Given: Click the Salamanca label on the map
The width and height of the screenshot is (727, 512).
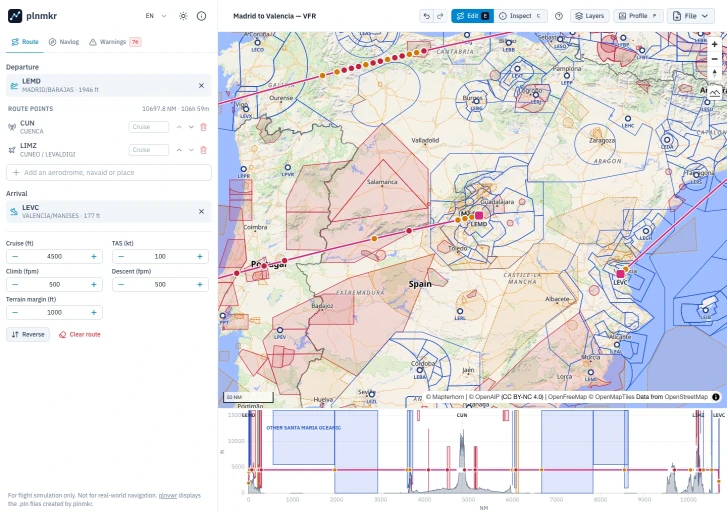Looking at the screenshot, I should (x=382, y=182).
